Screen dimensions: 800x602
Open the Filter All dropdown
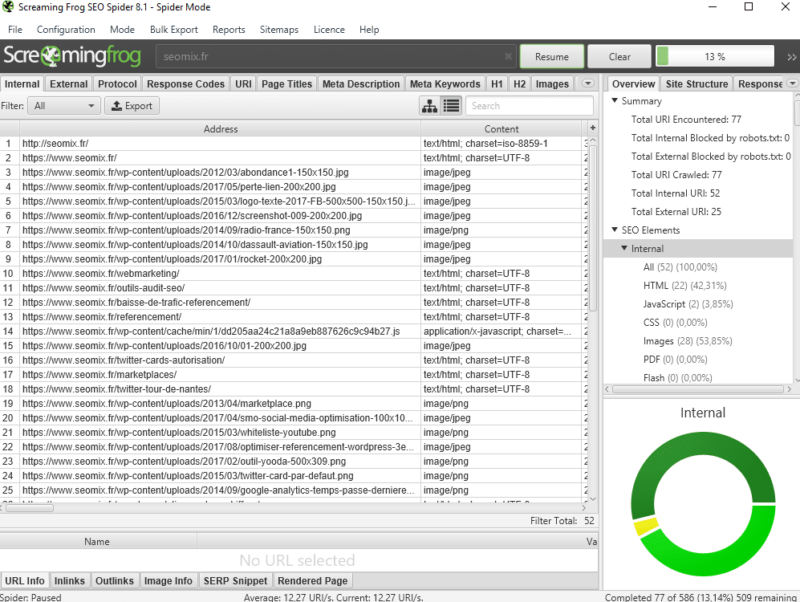coord(64,106)
